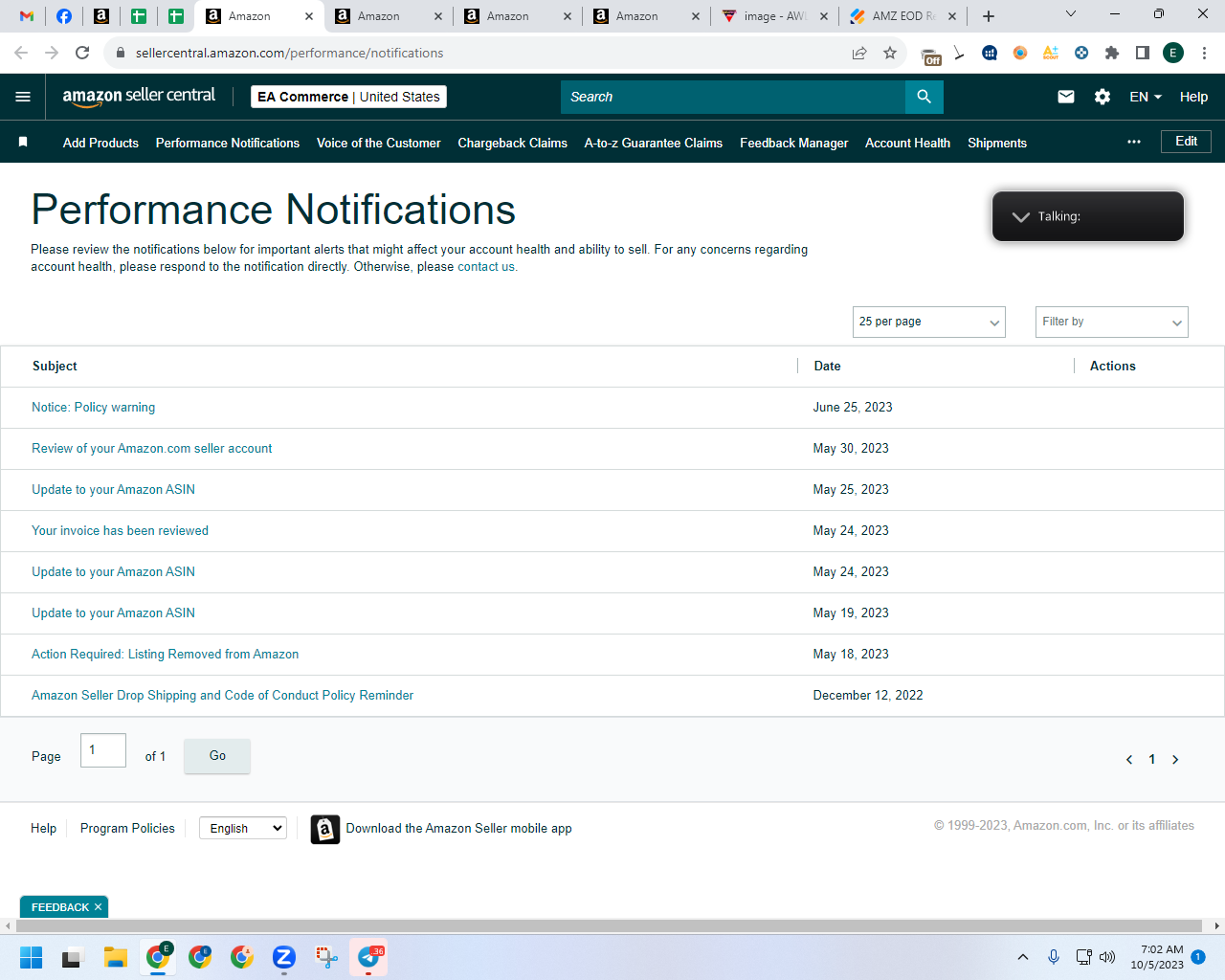Close the FEEDBACK tab
Screen dimensions: 1225x980
point(98,907)
